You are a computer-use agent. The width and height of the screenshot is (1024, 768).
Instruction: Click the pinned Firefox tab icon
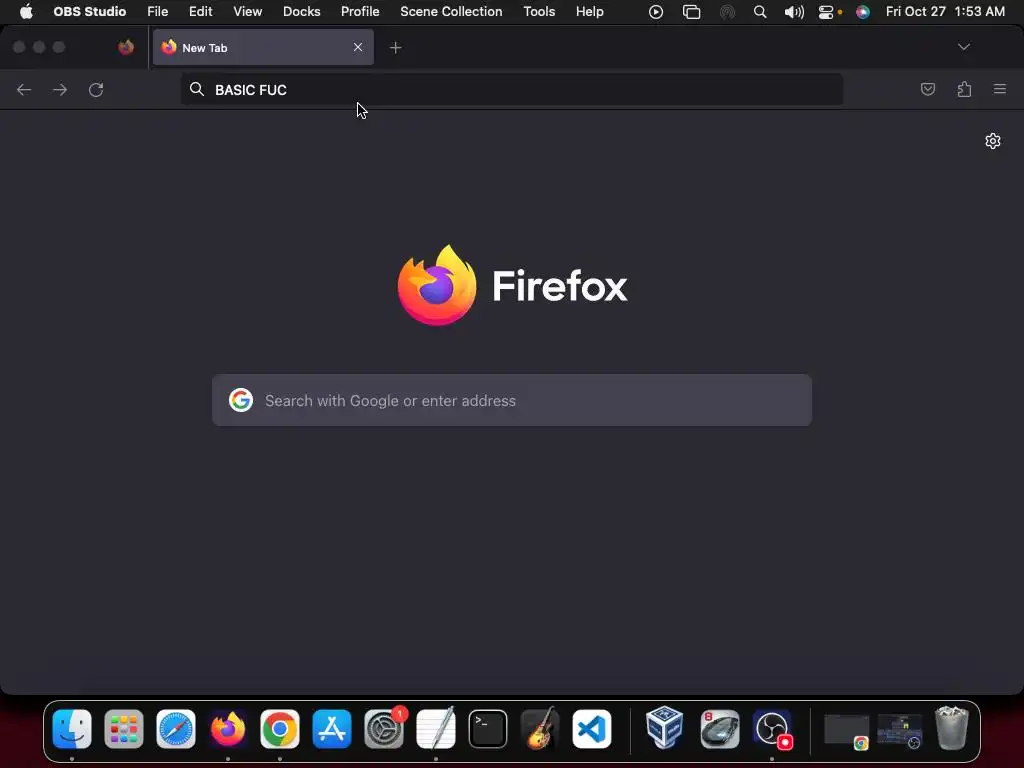tap(126, 47)
